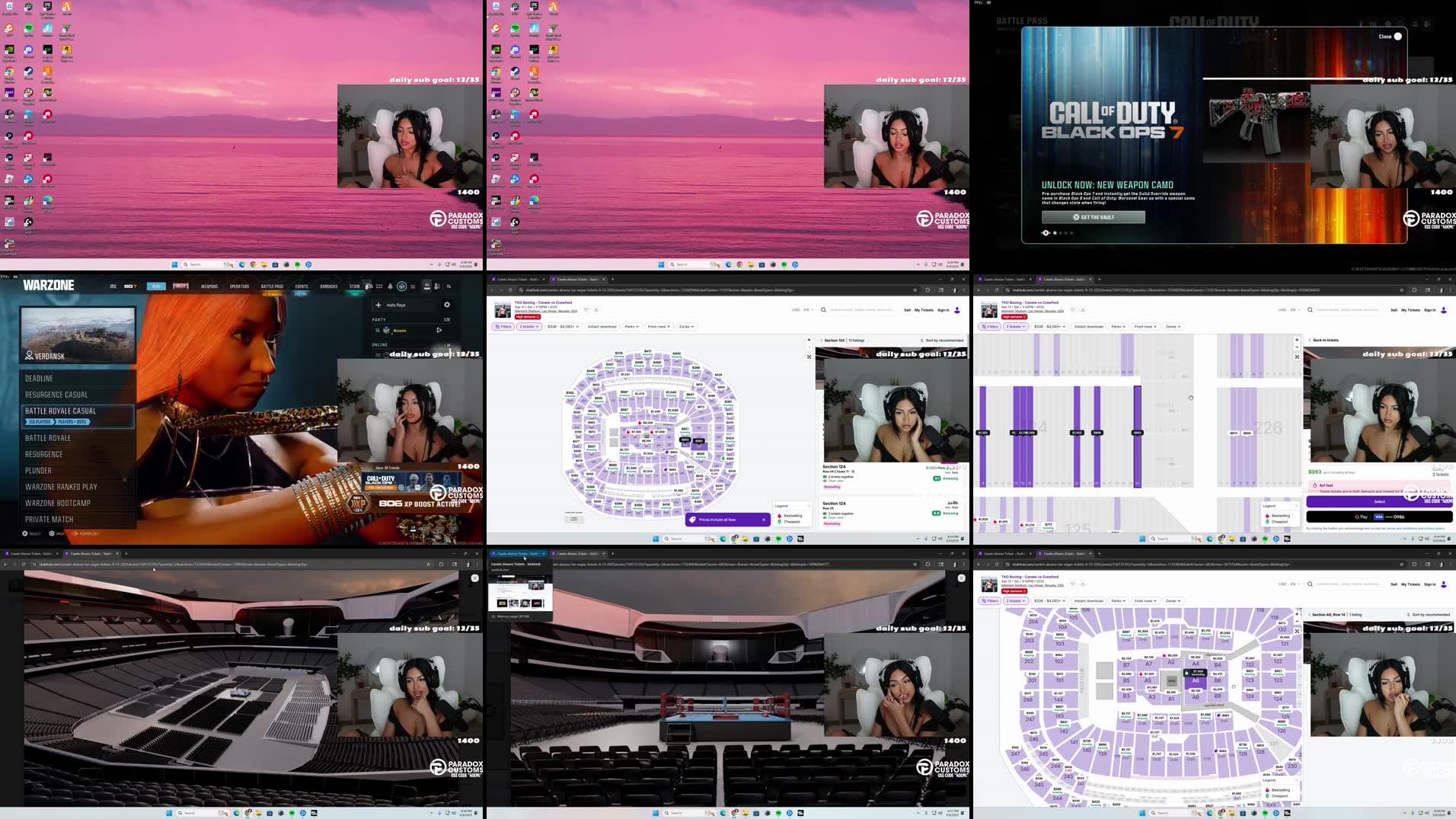Click the fullscreen map icon in Section 124 window
Image resolution: width=1456 pixels, height=819 pixels.
[x=809, y=357]
